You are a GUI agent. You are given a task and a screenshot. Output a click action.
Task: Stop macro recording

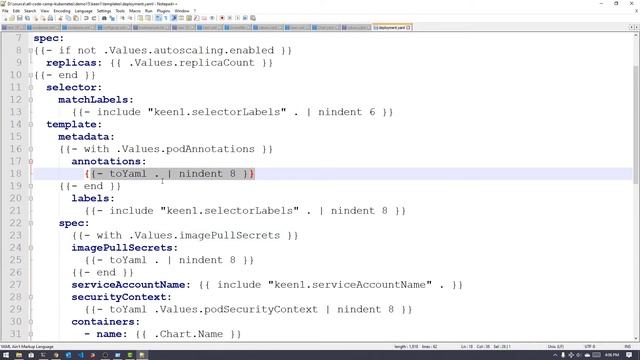230,18
